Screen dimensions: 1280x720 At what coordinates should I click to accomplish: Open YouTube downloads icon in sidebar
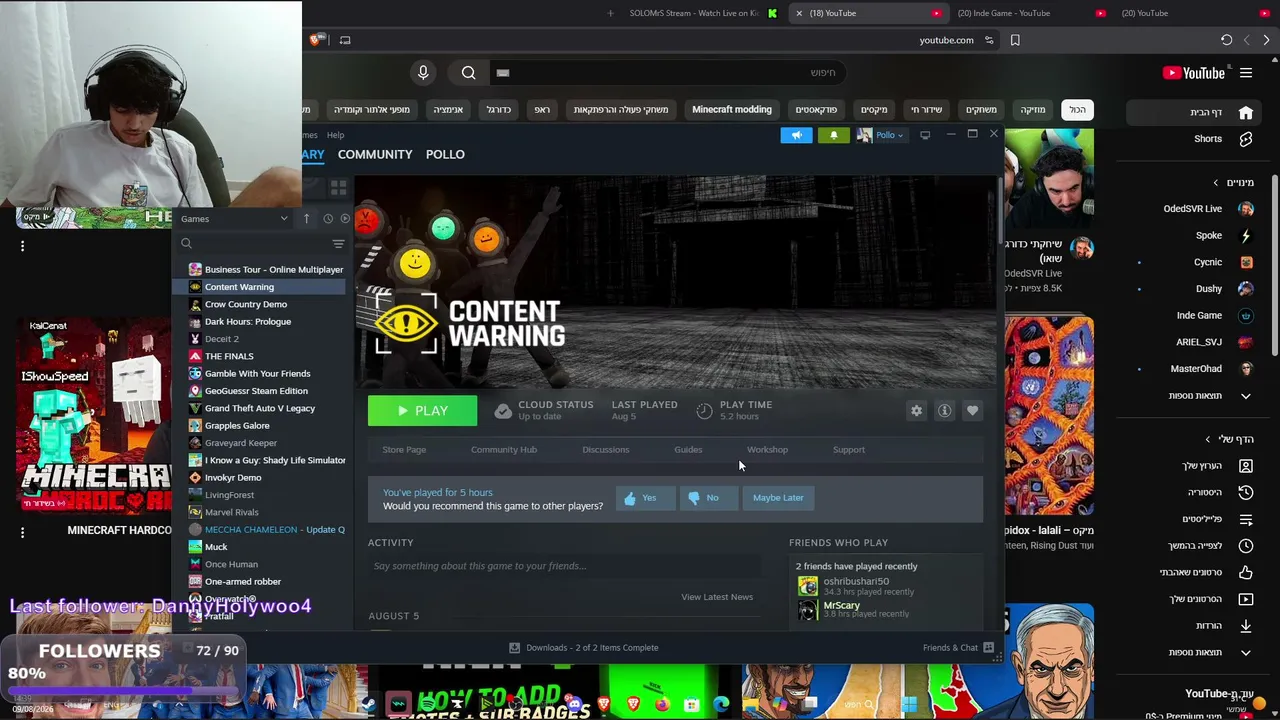[x=1246, y=626]
